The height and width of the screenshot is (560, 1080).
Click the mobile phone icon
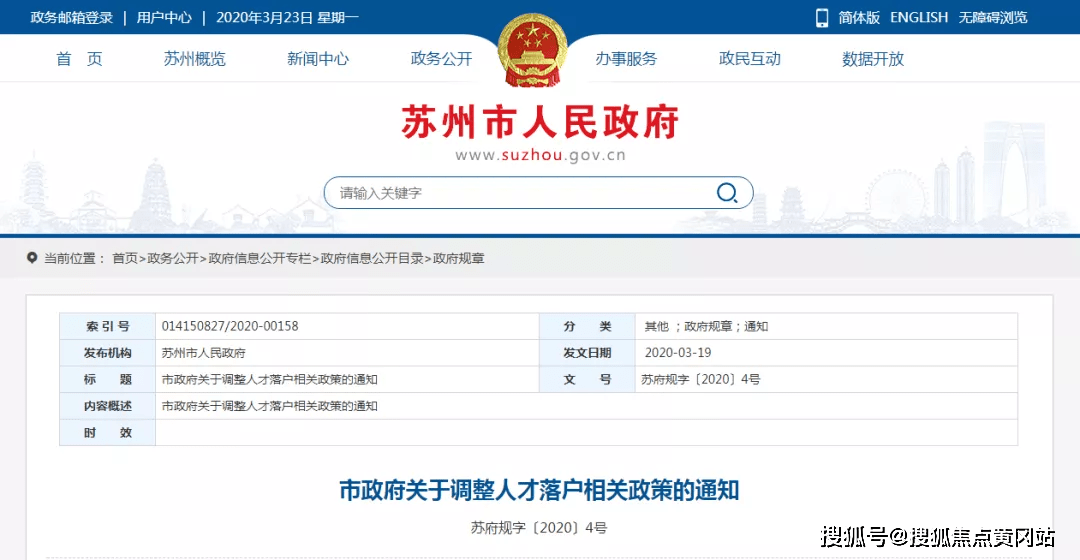tap(822, 18)
